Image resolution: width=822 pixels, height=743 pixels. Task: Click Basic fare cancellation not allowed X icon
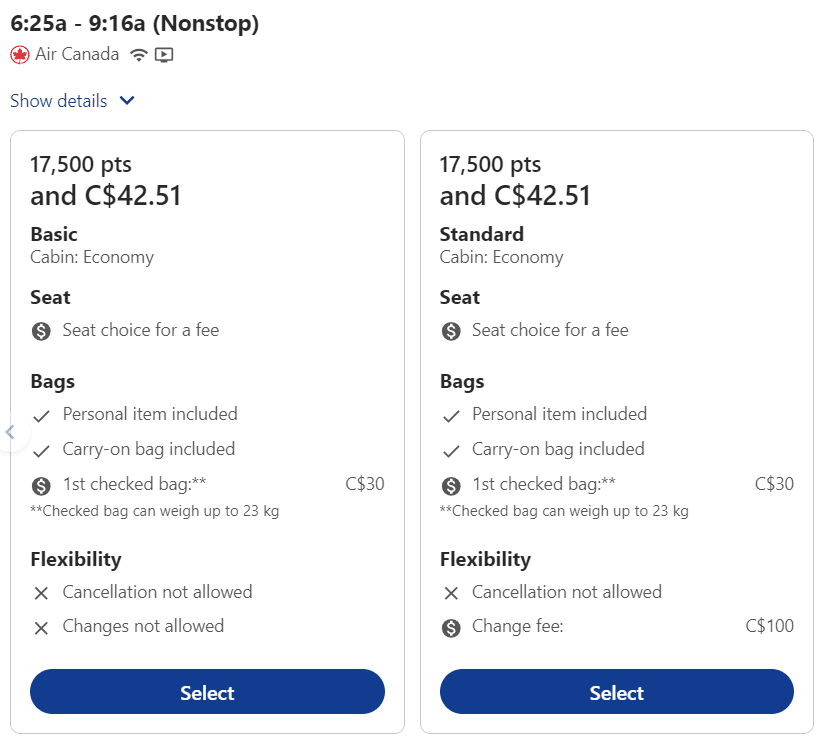tap(41, 593)
